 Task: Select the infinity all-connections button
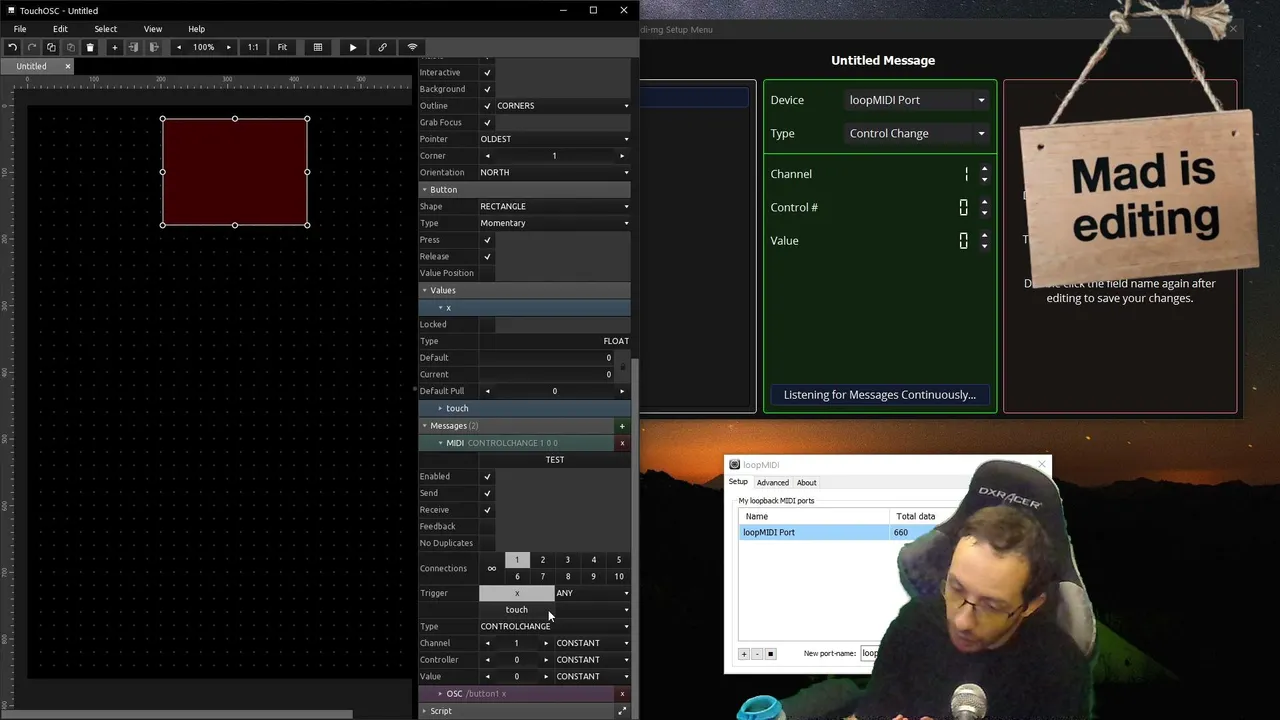[491, 568]
